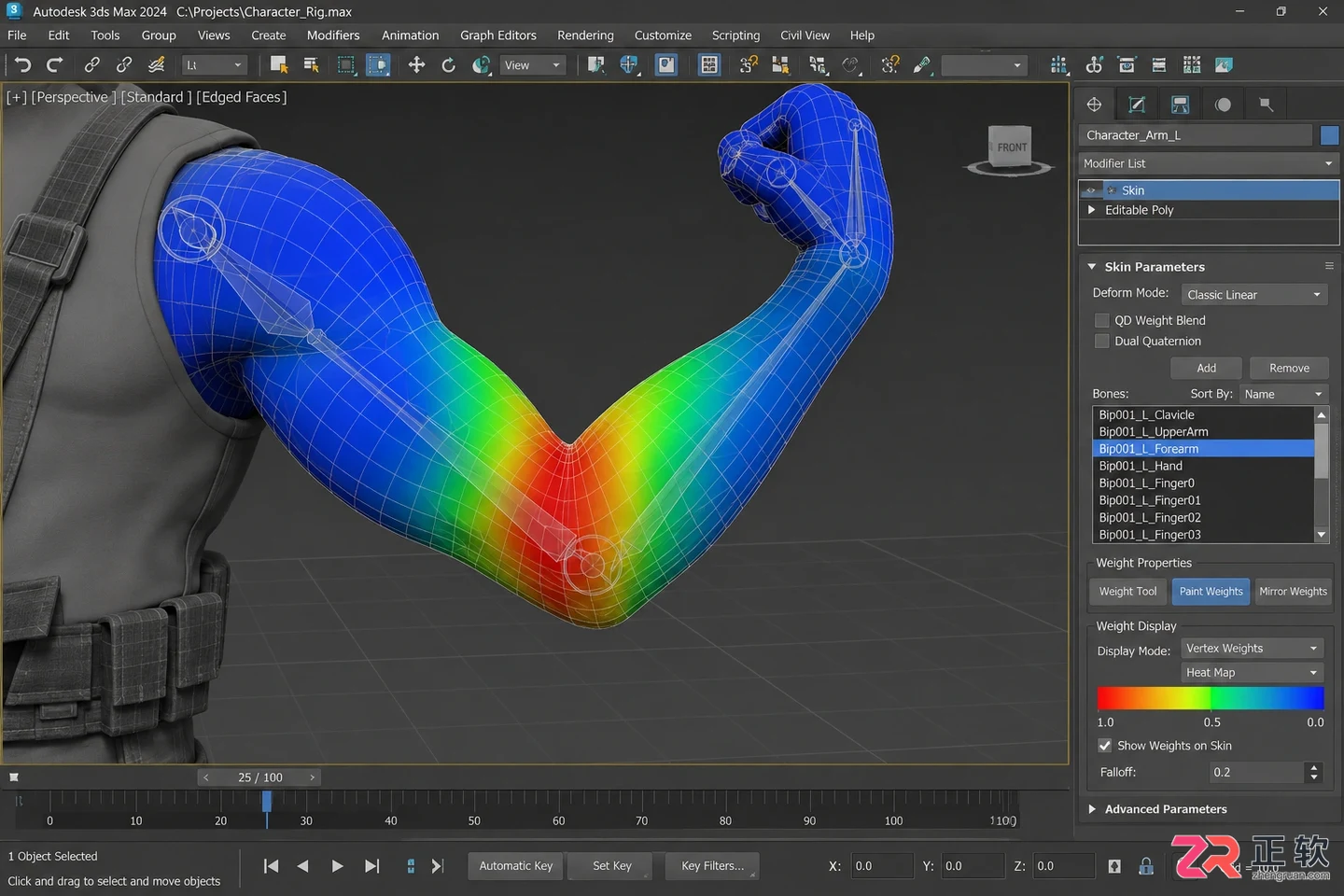1344x896 pixels.
Task: Select the Link tool icon
Action: click(x=91, y=64)
